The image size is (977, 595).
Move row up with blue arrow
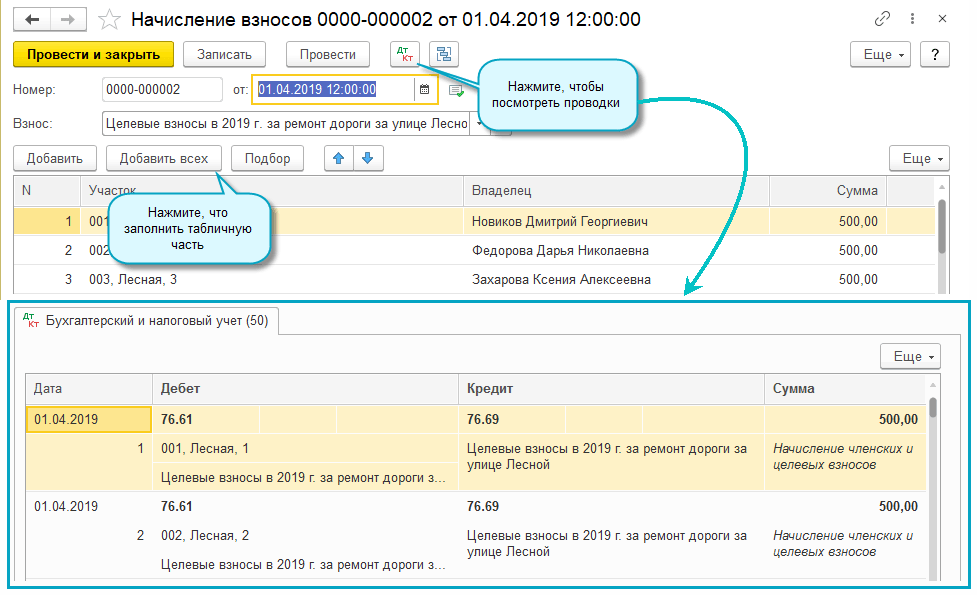point(340,158)
